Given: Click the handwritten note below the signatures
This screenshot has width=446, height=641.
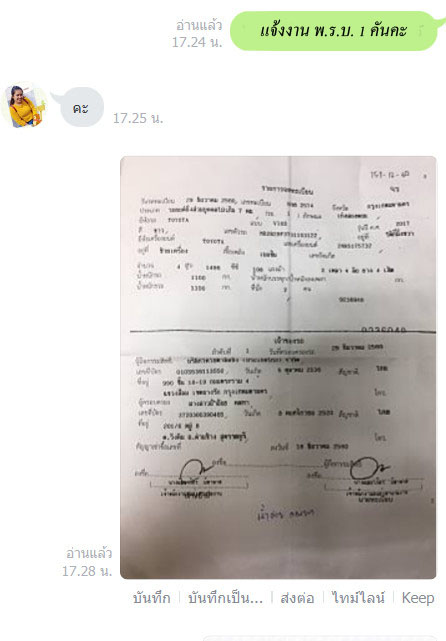Looking at the screenshot, I should coord(285,514).
